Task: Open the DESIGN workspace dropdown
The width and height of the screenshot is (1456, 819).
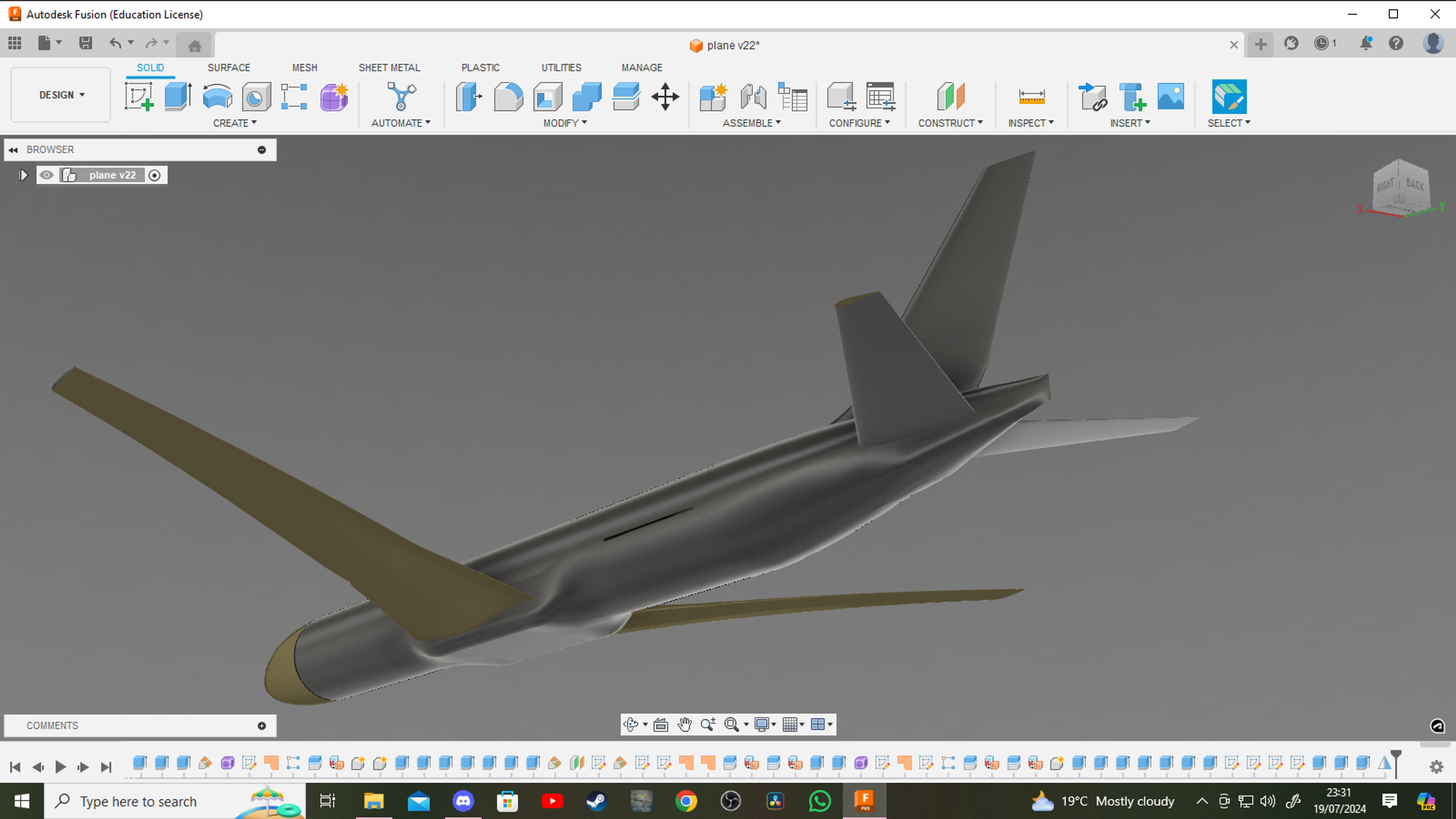Action: tap(61, 95)
